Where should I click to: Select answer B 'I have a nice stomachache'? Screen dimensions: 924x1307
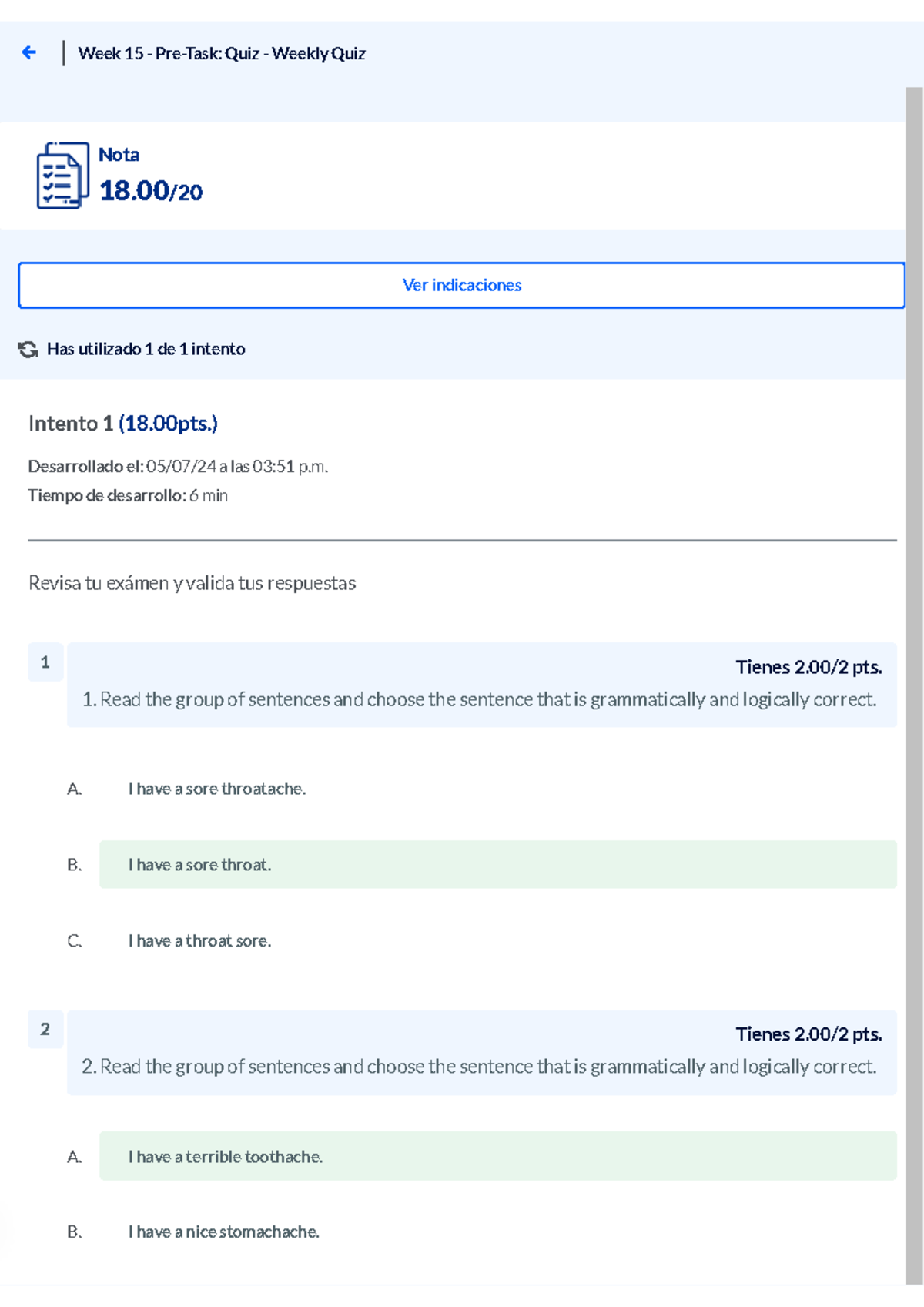coord(223,1231)
